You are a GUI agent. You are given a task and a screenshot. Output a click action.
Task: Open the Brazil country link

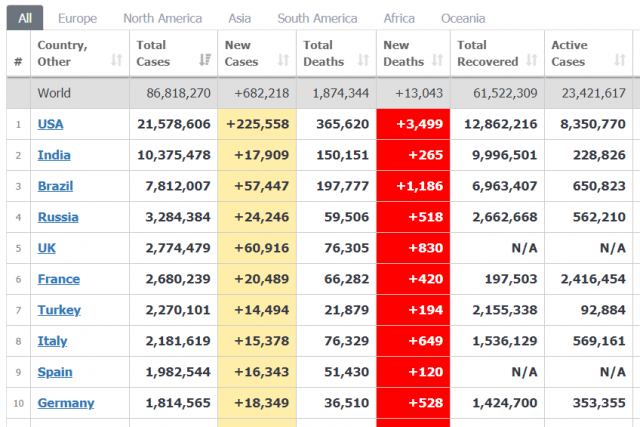coord(56,186)
